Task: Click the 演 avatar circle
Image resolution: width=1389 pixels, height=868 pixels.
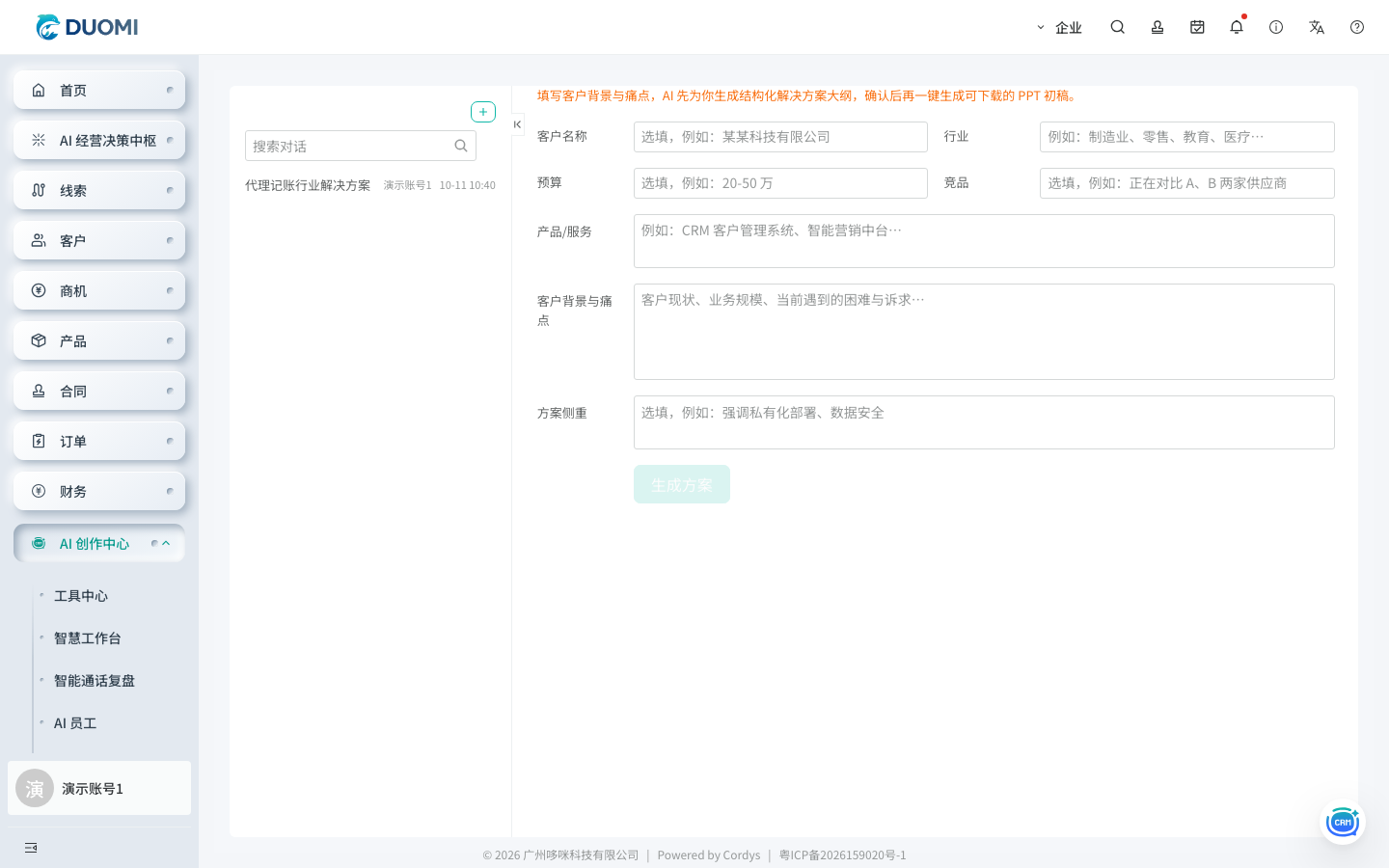Action: [x=35, y=788]
